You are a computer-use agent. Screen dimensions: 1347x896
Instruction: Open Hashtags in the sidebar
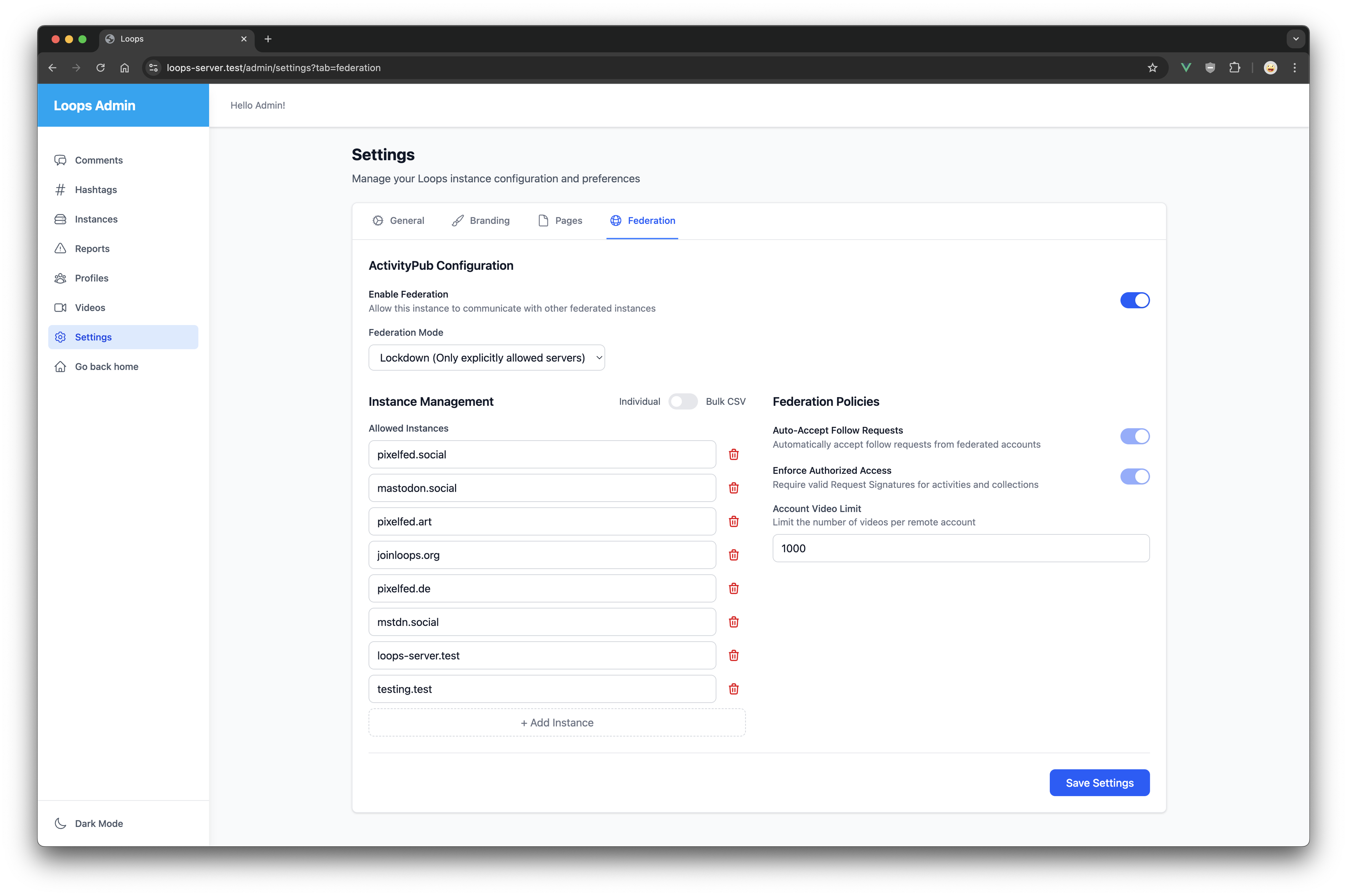(x=95, y=190)
